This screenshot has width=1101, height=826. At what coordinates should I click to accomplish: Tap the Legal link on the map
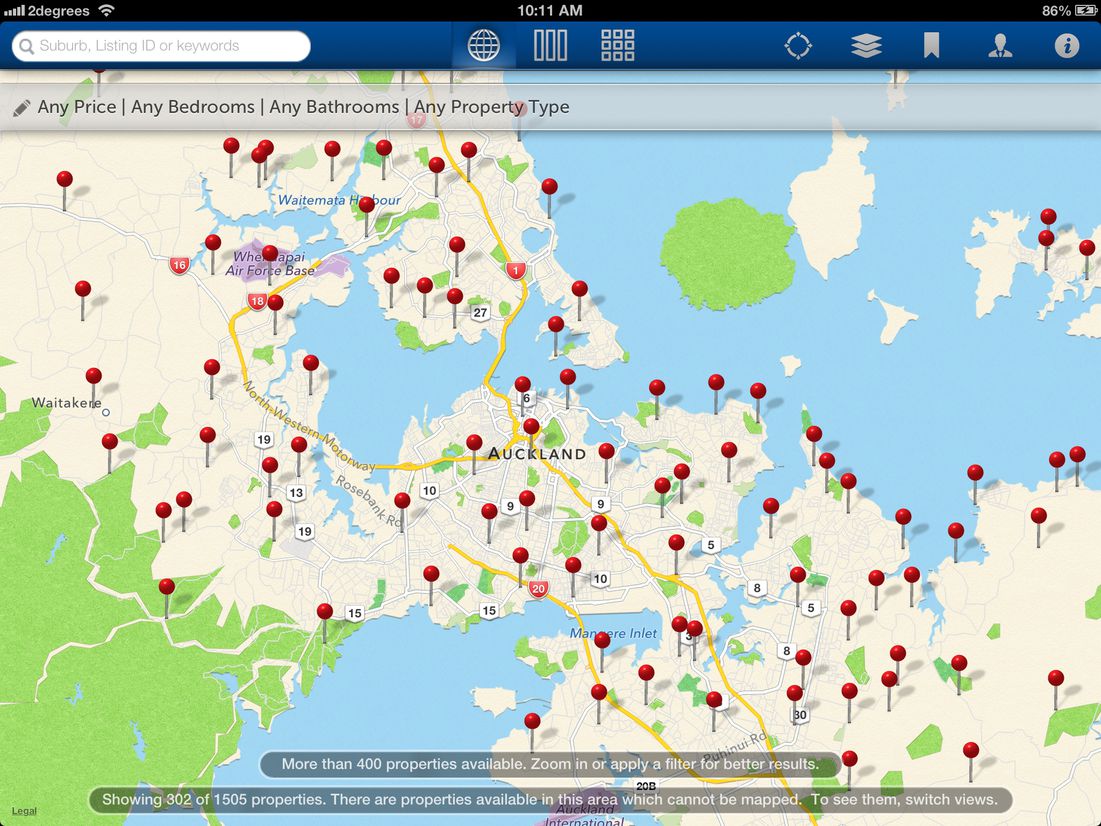pos(23,811)
